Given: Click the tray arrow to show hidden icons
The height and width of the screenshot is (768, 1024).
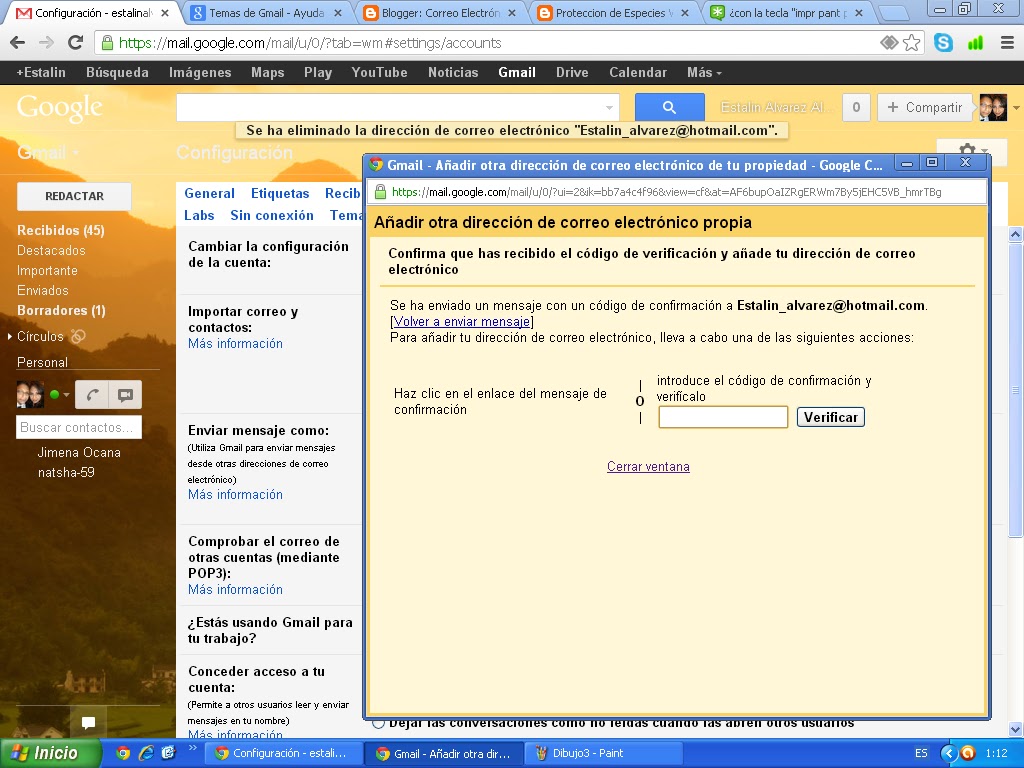Looking at the screenshot, I should (949, 753).
